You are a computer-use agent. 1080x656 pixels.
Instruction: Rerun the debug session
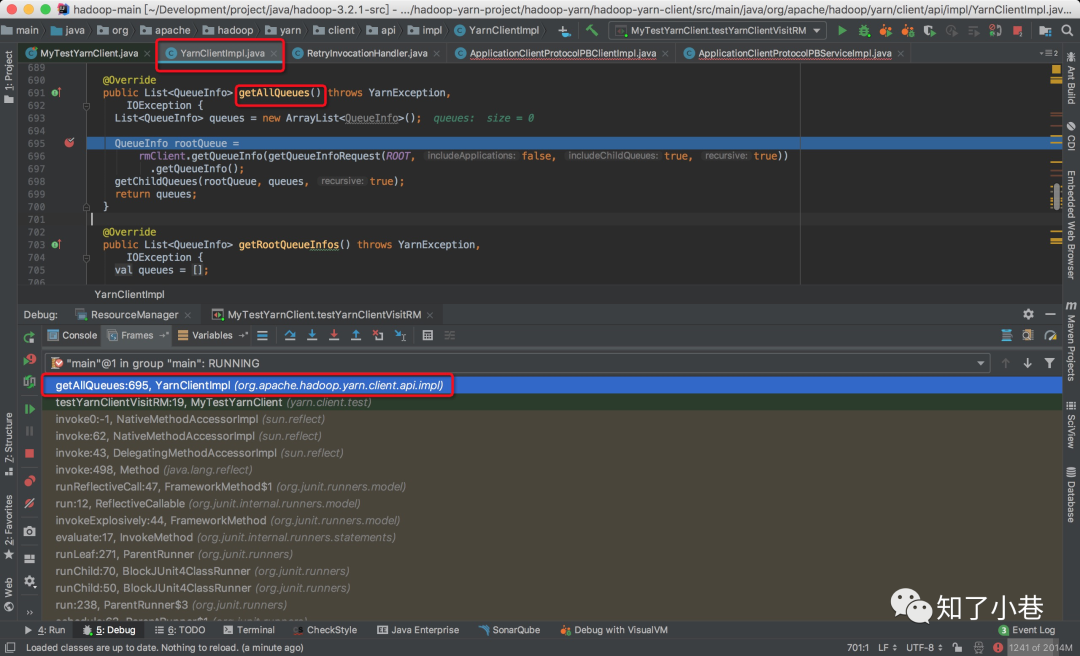click(x=29, y=337)
